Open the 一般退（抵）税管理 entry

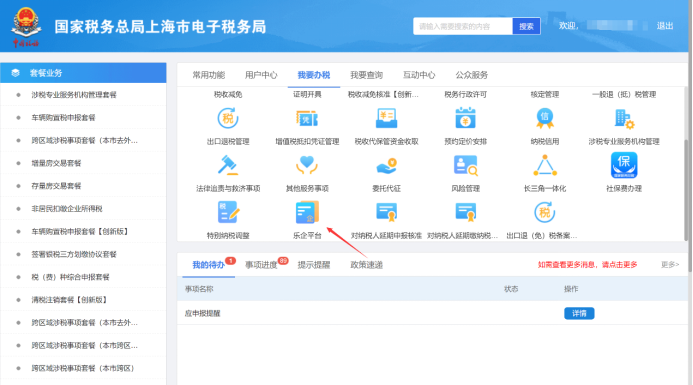(x=624, y=95)
